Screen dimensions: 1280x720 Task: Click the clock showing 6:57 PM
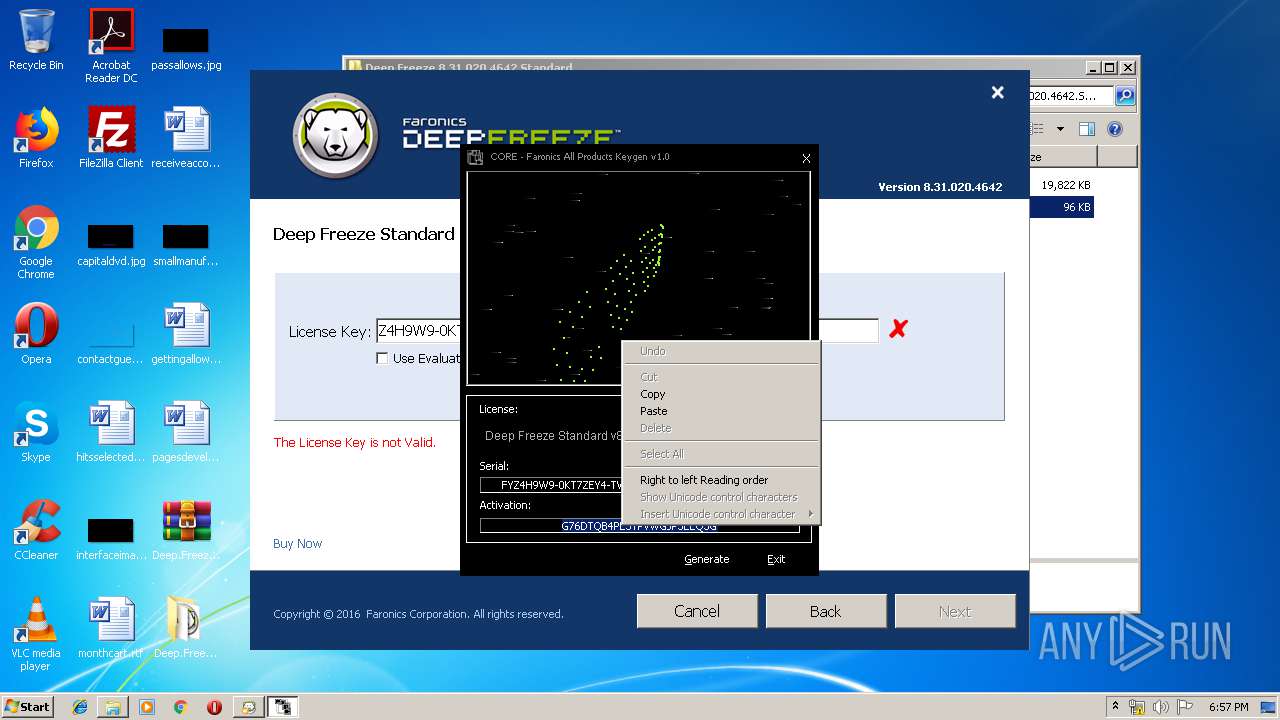tap(1228, 707)
